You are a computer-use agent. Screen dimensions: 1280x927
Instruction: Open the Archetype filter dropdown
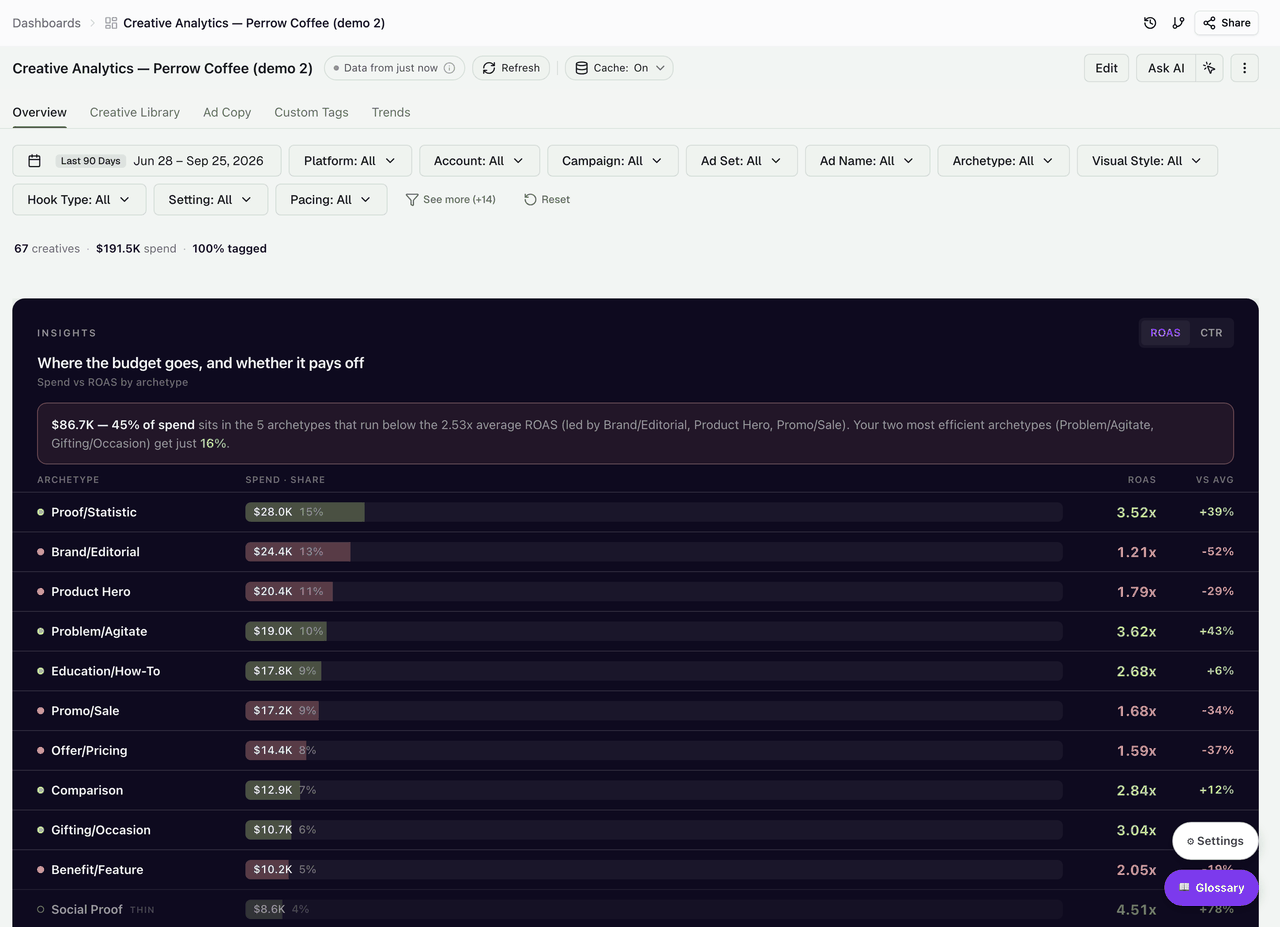[x=1003, y=161]
